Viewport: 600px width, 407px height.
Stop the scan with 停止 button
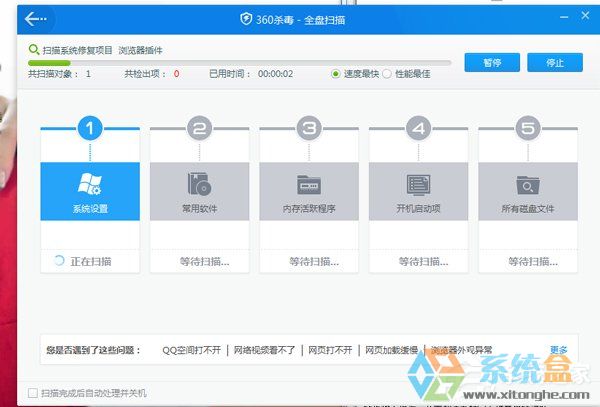click(555, 62)
